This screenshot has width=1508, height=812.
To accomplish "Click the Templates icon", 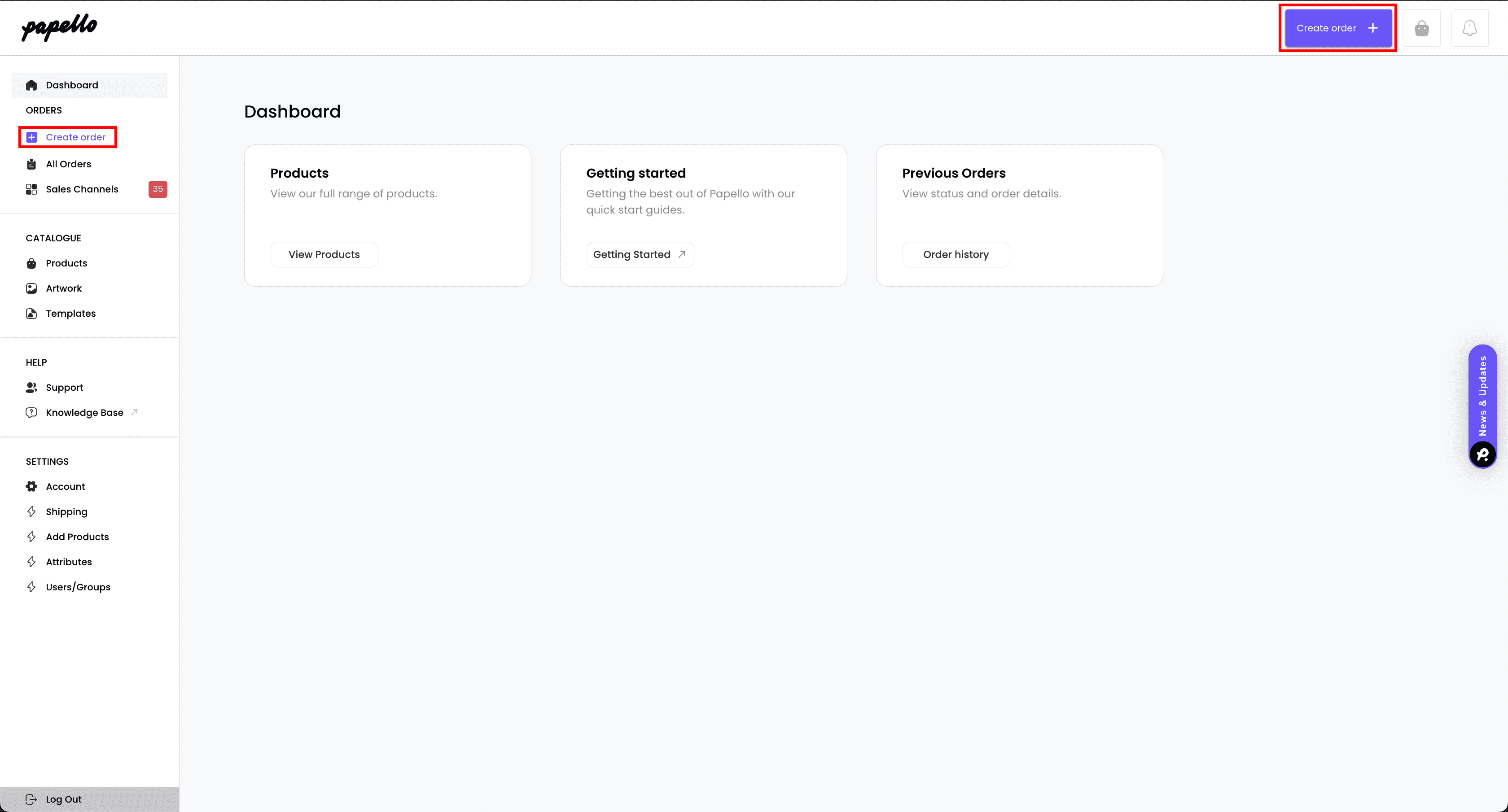I will [x=31, y=314].
